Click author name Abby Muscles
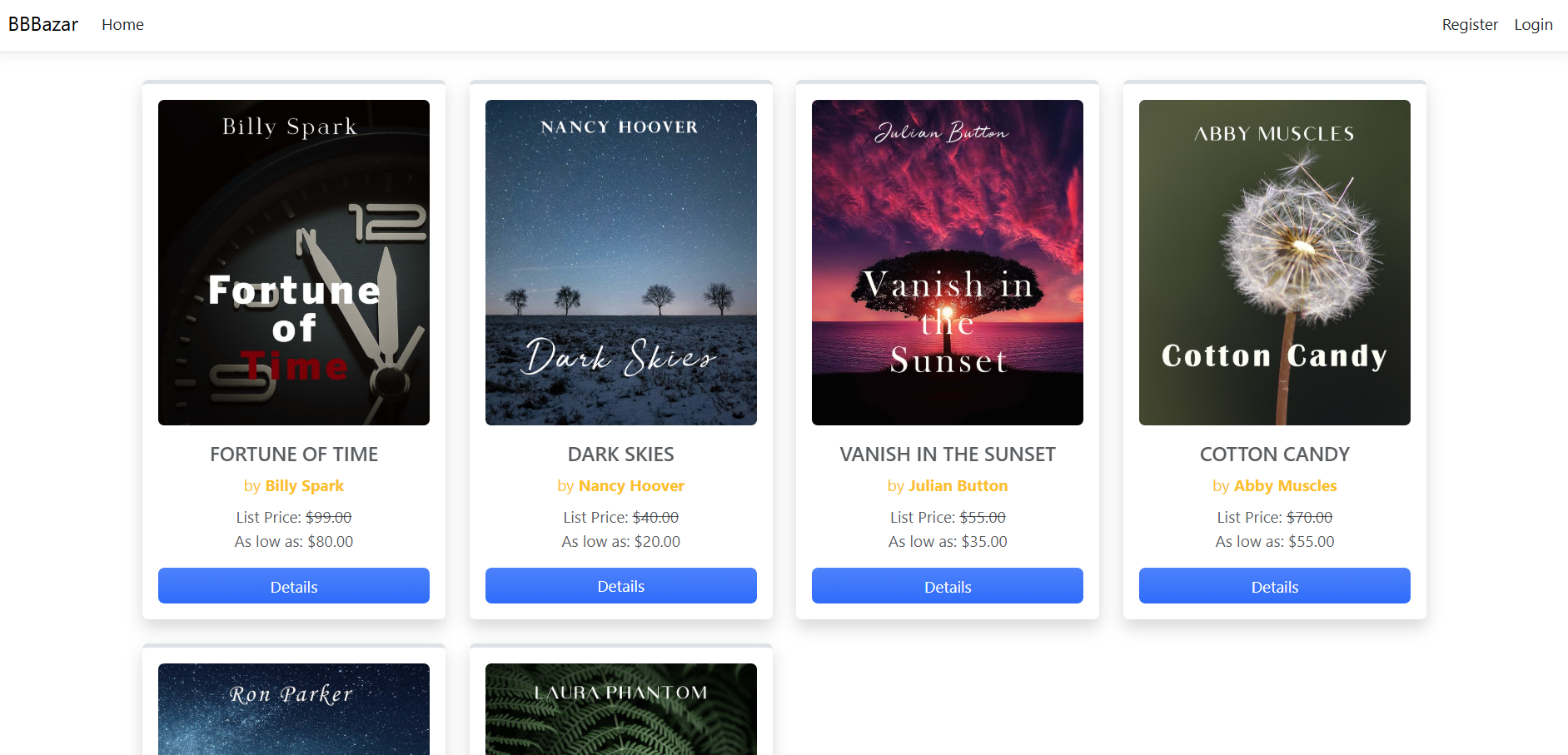 click(1285, 486)
